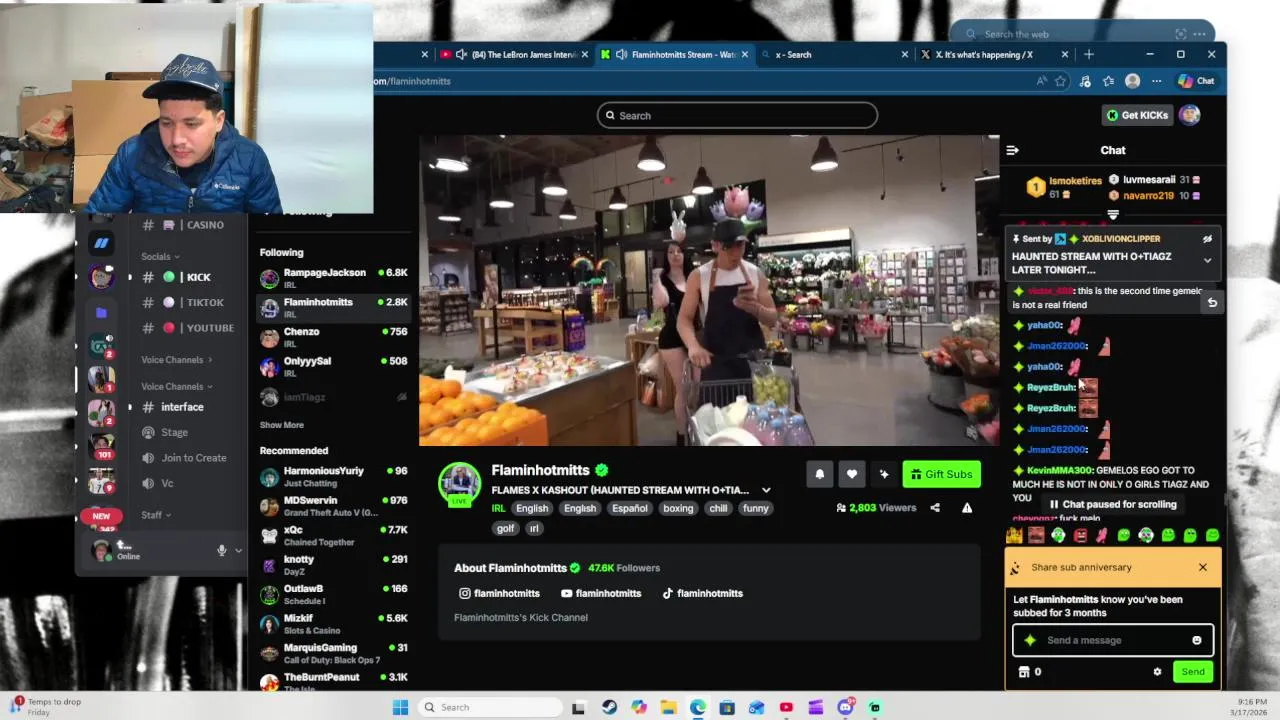Expand the stream title dropdown chevron
The width and height of the screenshot is (1280, 720).
[x=766, y=490]
